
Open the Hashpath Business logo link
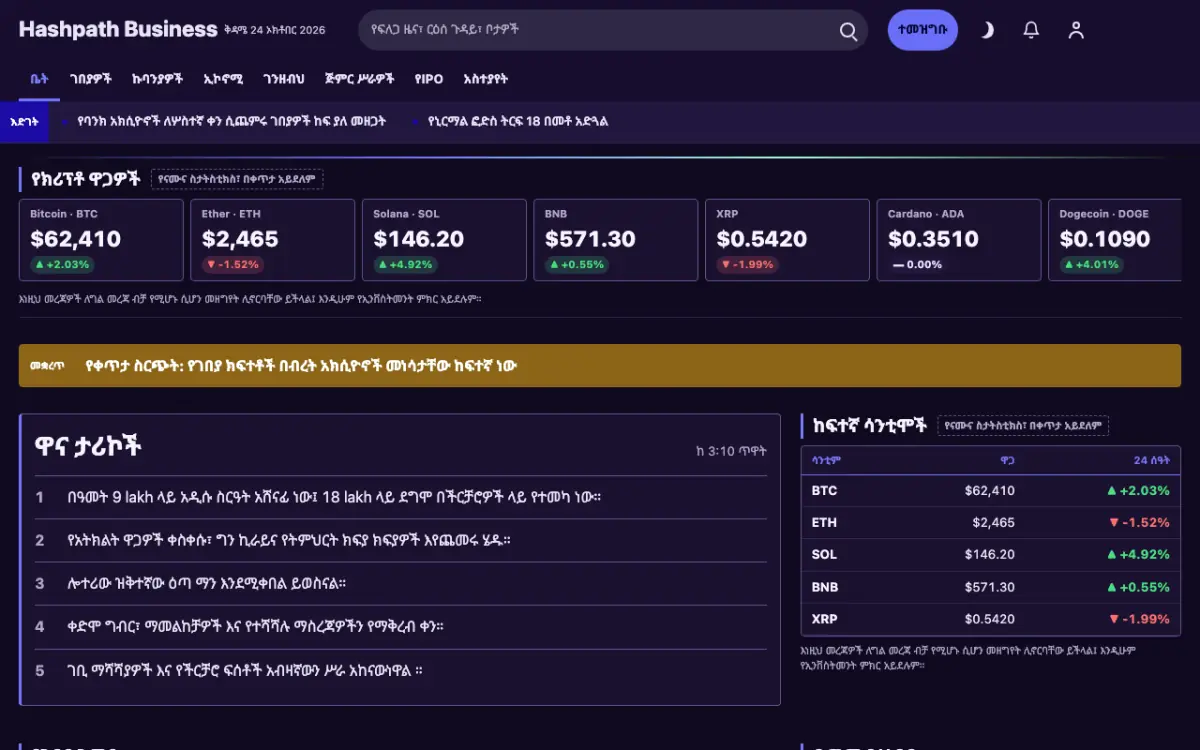(117, 29)
